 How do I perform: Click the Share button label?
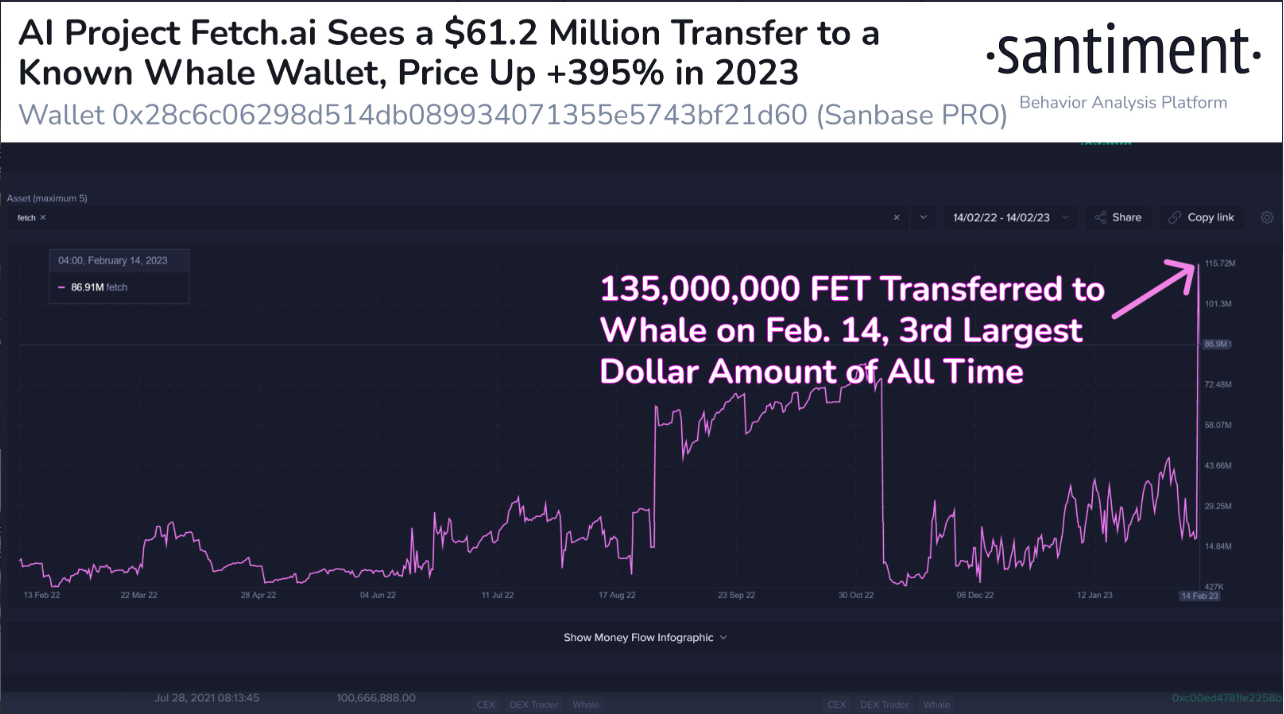(1126, 217)
